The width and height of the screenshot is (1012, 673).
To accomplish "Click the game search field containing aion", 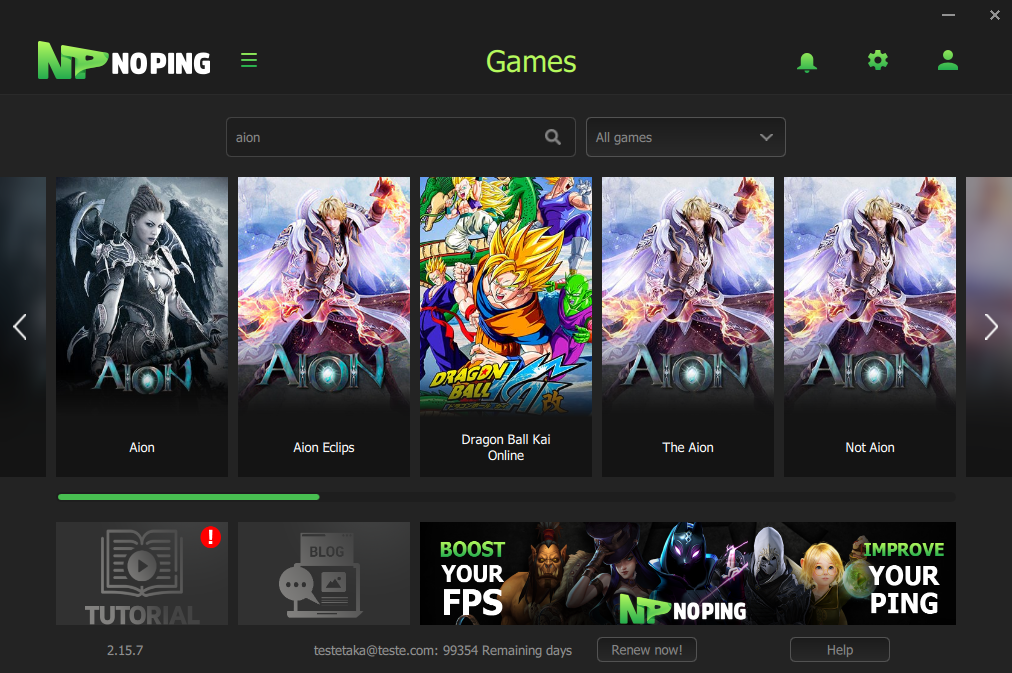I will (x=401, y=137).
